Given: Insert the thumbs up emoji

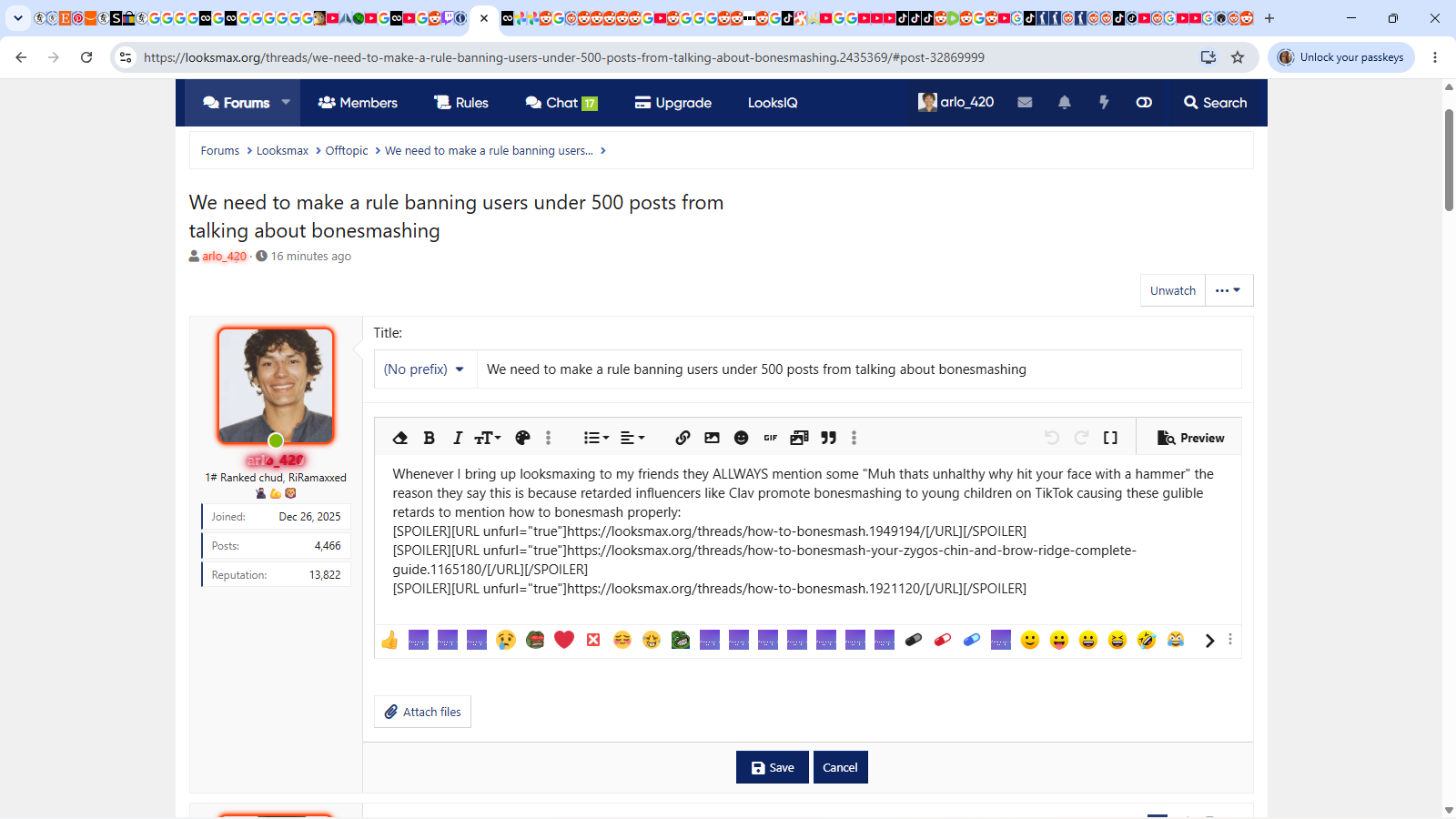Looking at the screenshot, I should coord(389,640).
